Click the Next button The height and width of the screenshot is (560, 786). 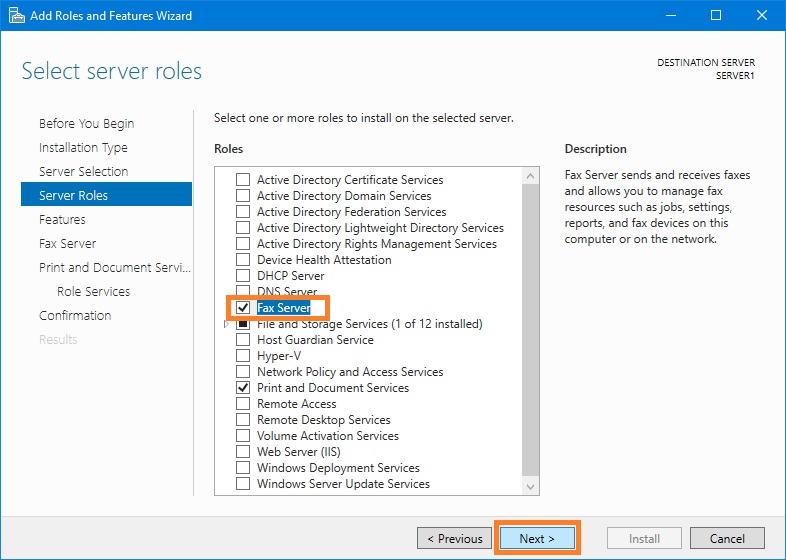(537, 538)
